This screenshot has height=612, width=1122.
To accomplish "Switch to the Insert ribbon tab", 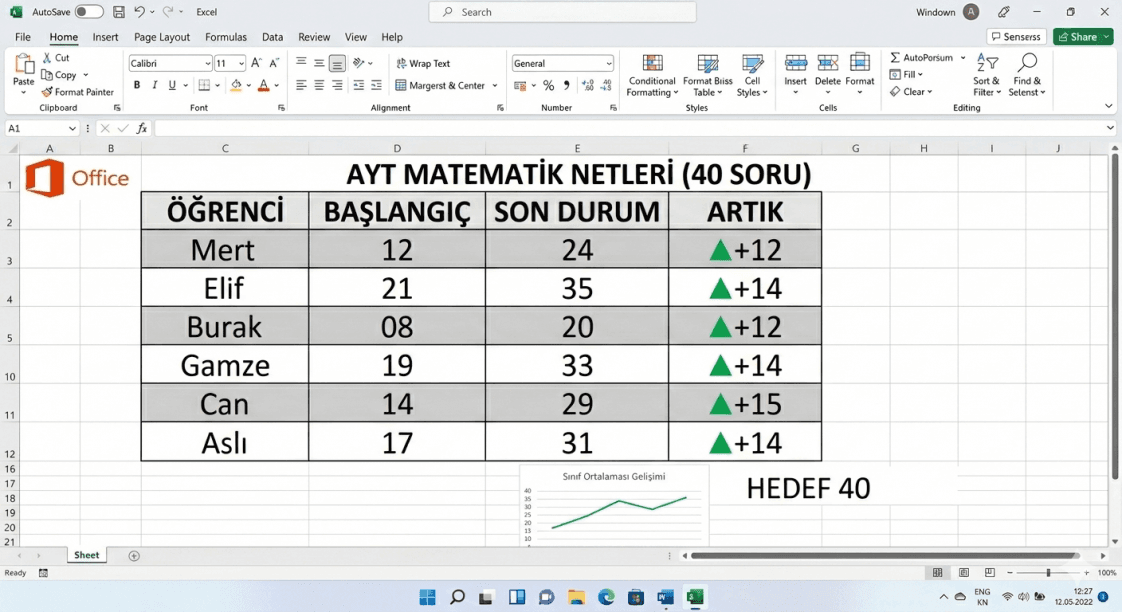I will [x=105, y=37].
